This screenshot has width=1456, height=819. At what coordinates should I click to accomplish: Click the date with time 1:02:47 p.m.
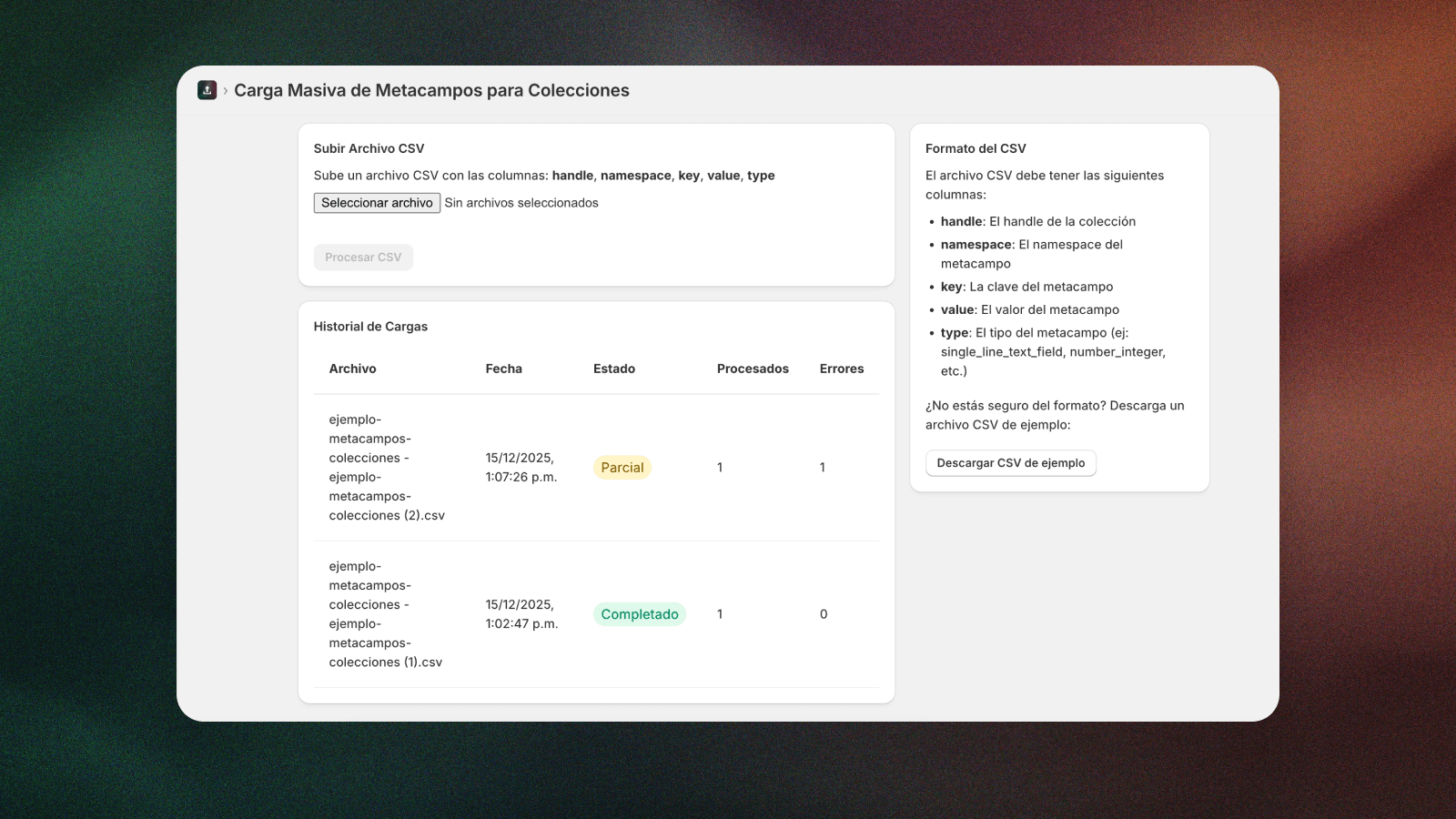click(x=521, y=614)
